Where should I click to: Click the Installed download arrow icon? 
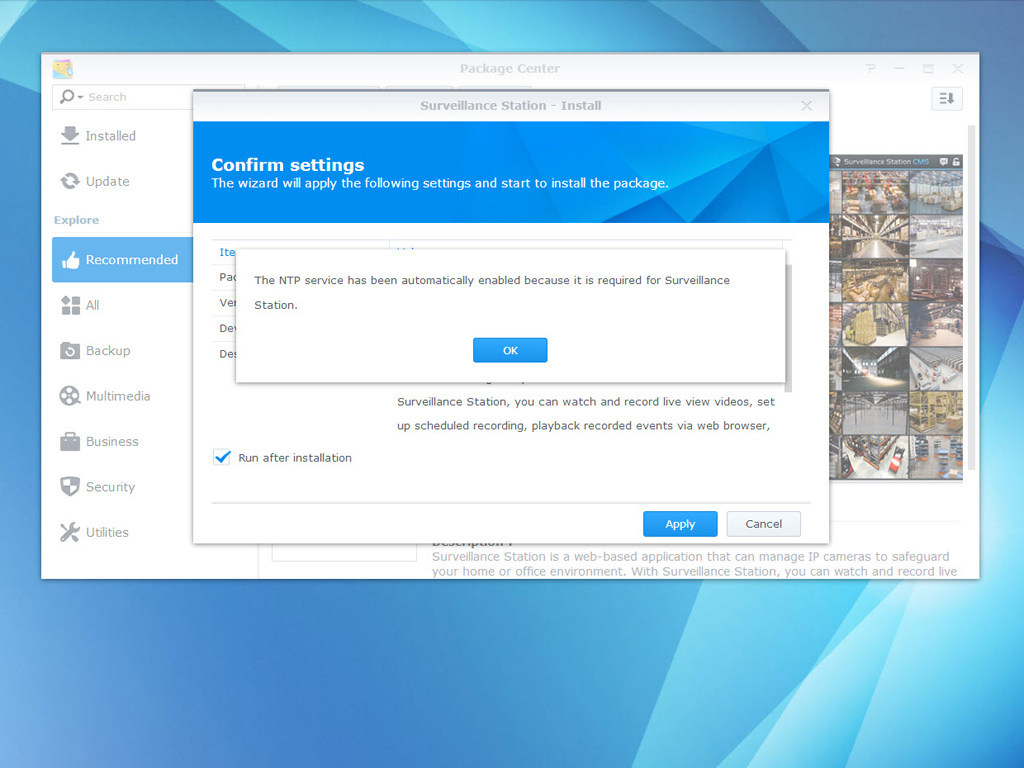(70, 136)
